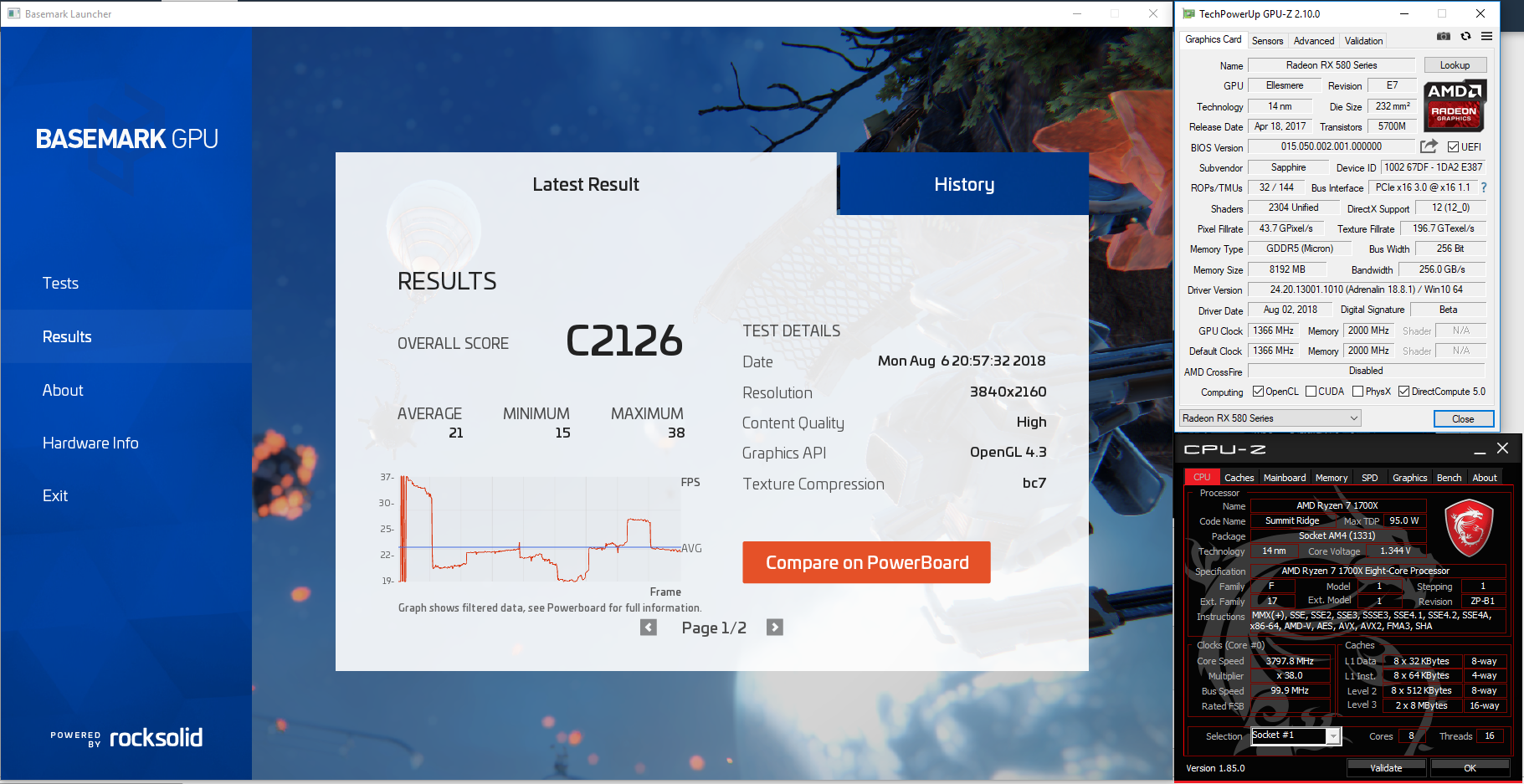1524x784 pixels.
Task: Open the Bench tab in CPU-Z
Action: [x=1450, y=478]
